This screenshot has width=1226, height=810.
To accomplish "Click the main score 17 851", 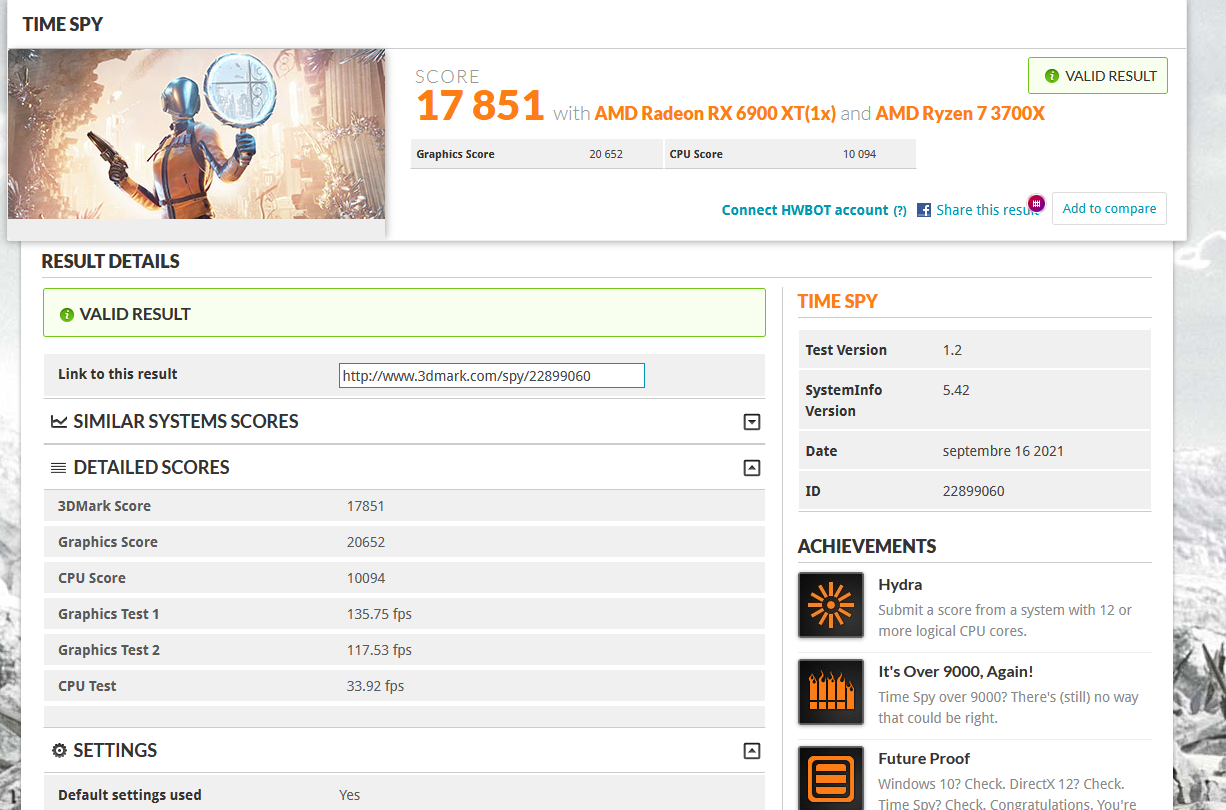I will click(480, 105).
